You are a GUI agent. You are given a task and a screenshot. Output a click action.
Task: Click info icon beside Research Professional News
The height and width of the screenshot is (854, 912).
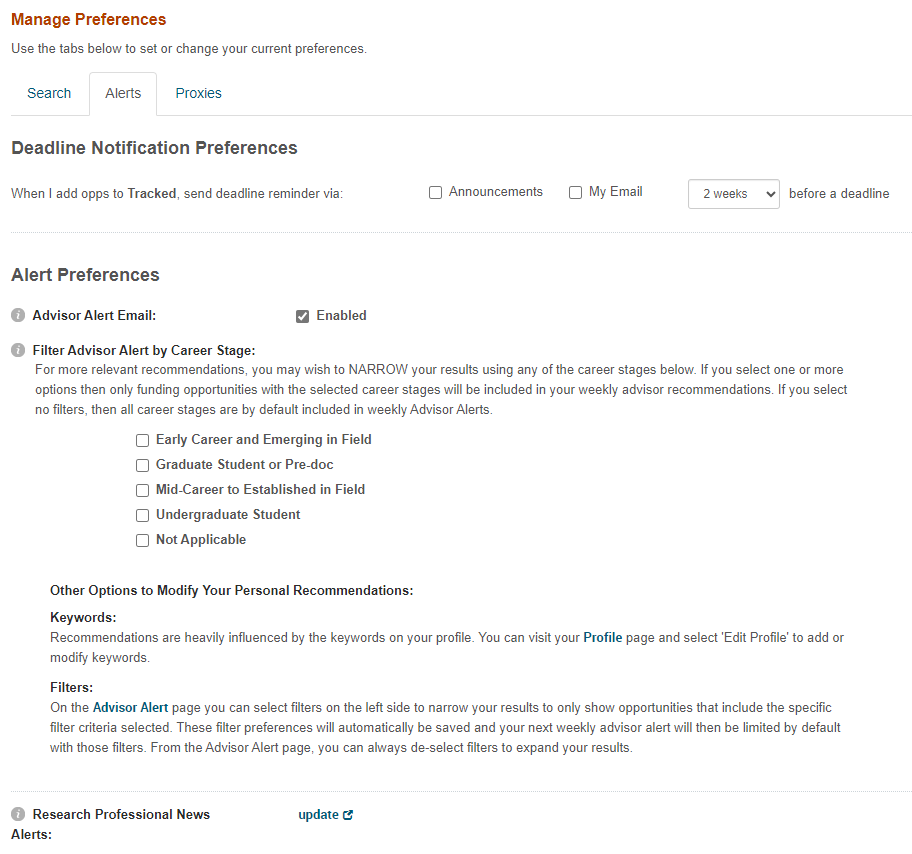click(x=18, y=815)
